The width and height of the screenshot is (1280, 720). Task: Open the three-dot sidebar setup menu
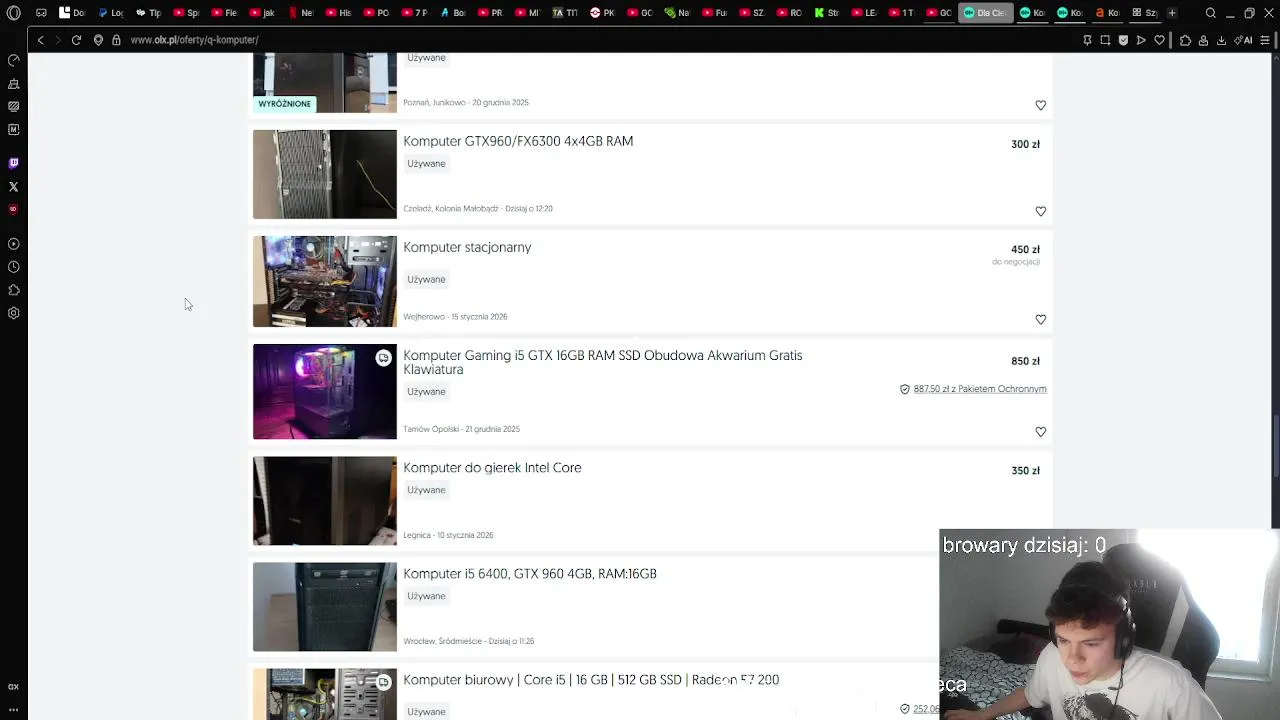click(x=13, y=710)
